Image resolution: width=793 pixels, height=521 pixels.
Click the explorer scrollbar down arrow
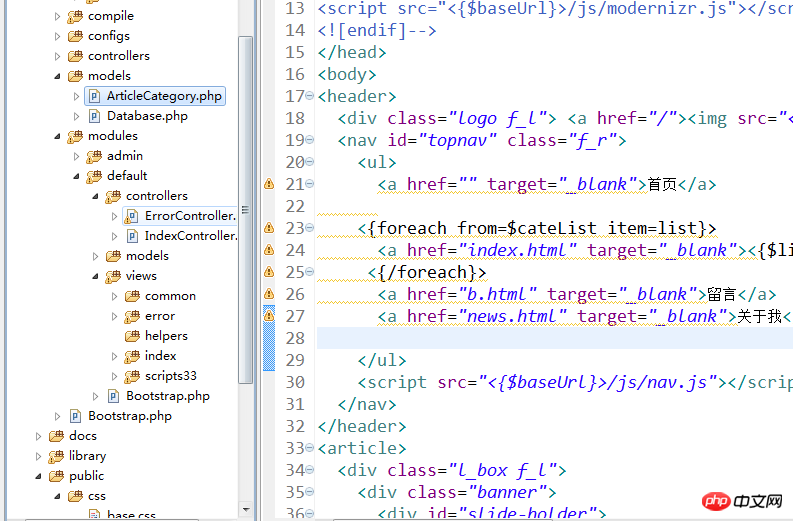[246, 509]
